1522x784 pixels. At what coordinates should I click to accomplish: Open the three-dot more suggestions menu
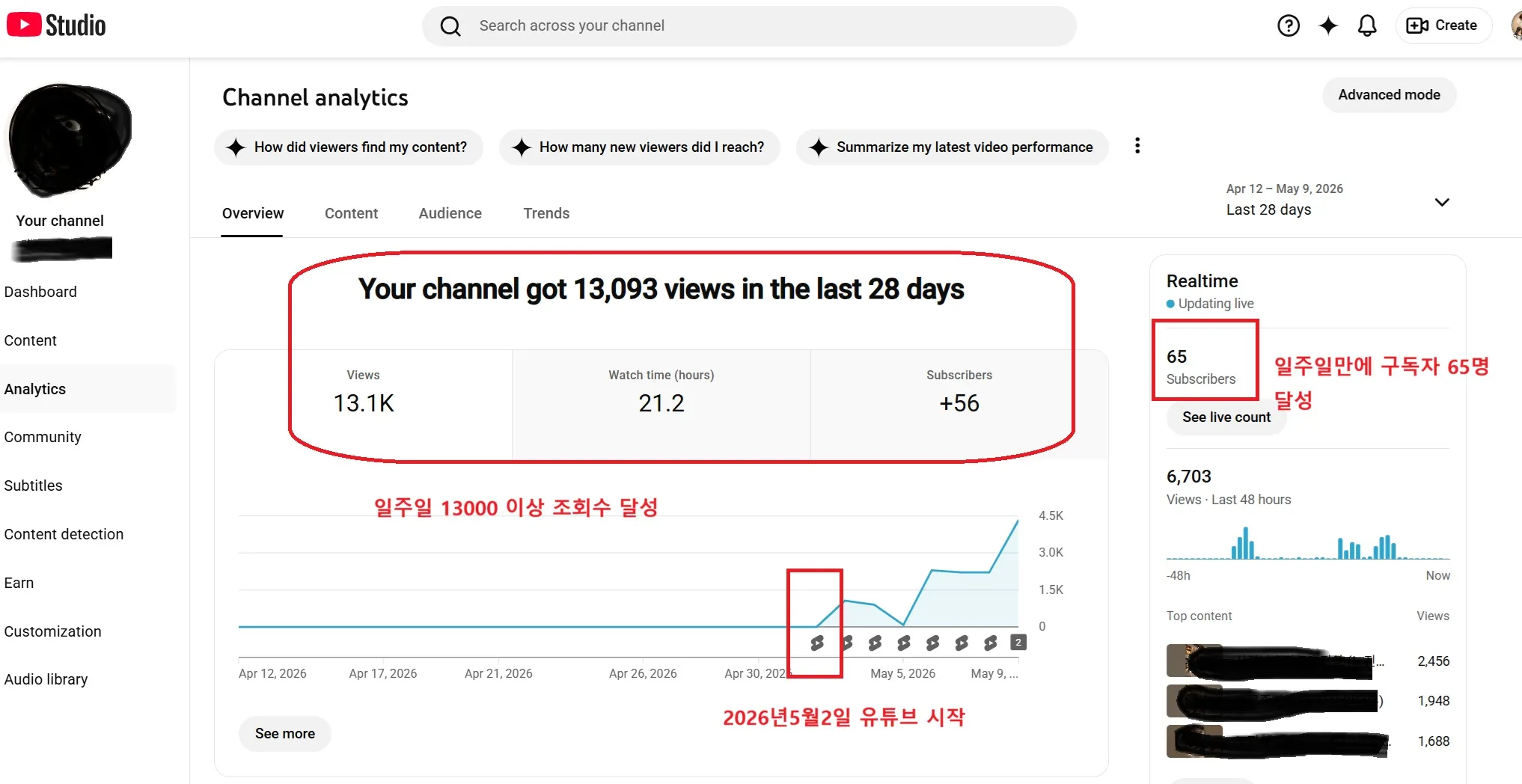coord(1137,146)
